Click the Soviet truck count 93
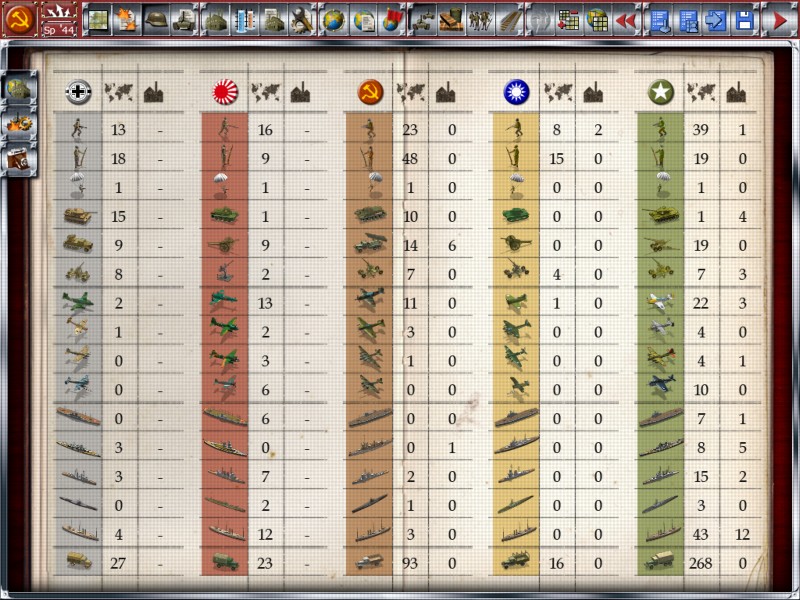Screen dimensions: 800x600 tap(410, 563)
